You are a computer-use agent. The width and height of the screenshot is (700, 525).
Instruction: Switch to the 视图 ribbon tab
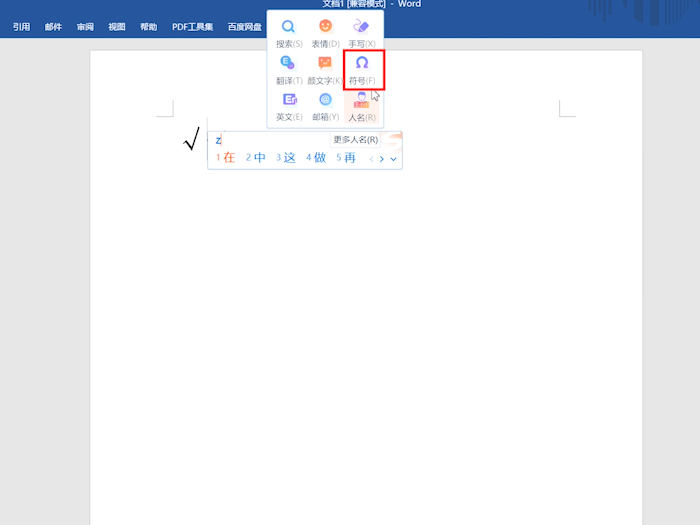(x=117, y=27)
